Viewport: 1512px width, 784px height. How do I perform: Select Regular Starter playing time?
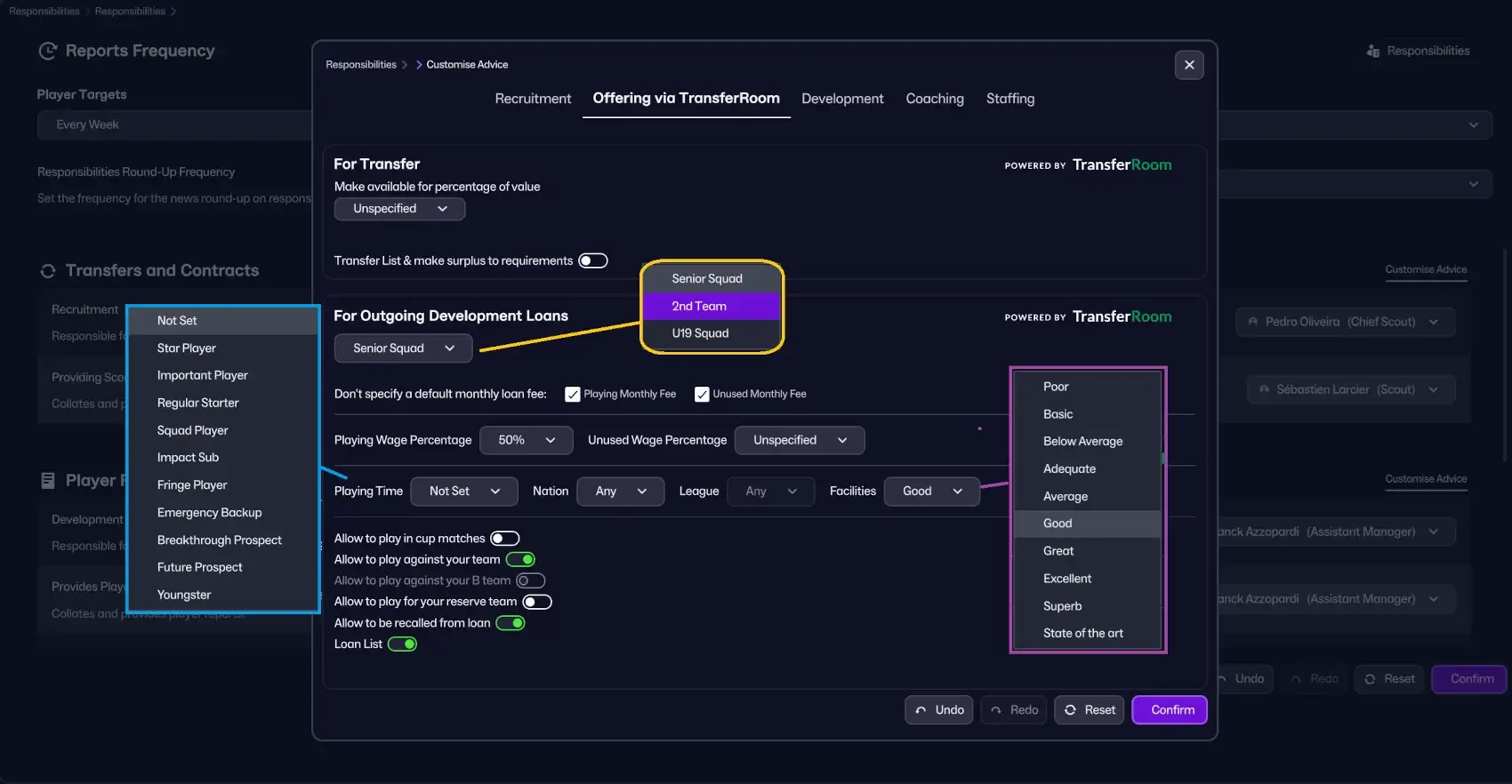coord(223,404)
